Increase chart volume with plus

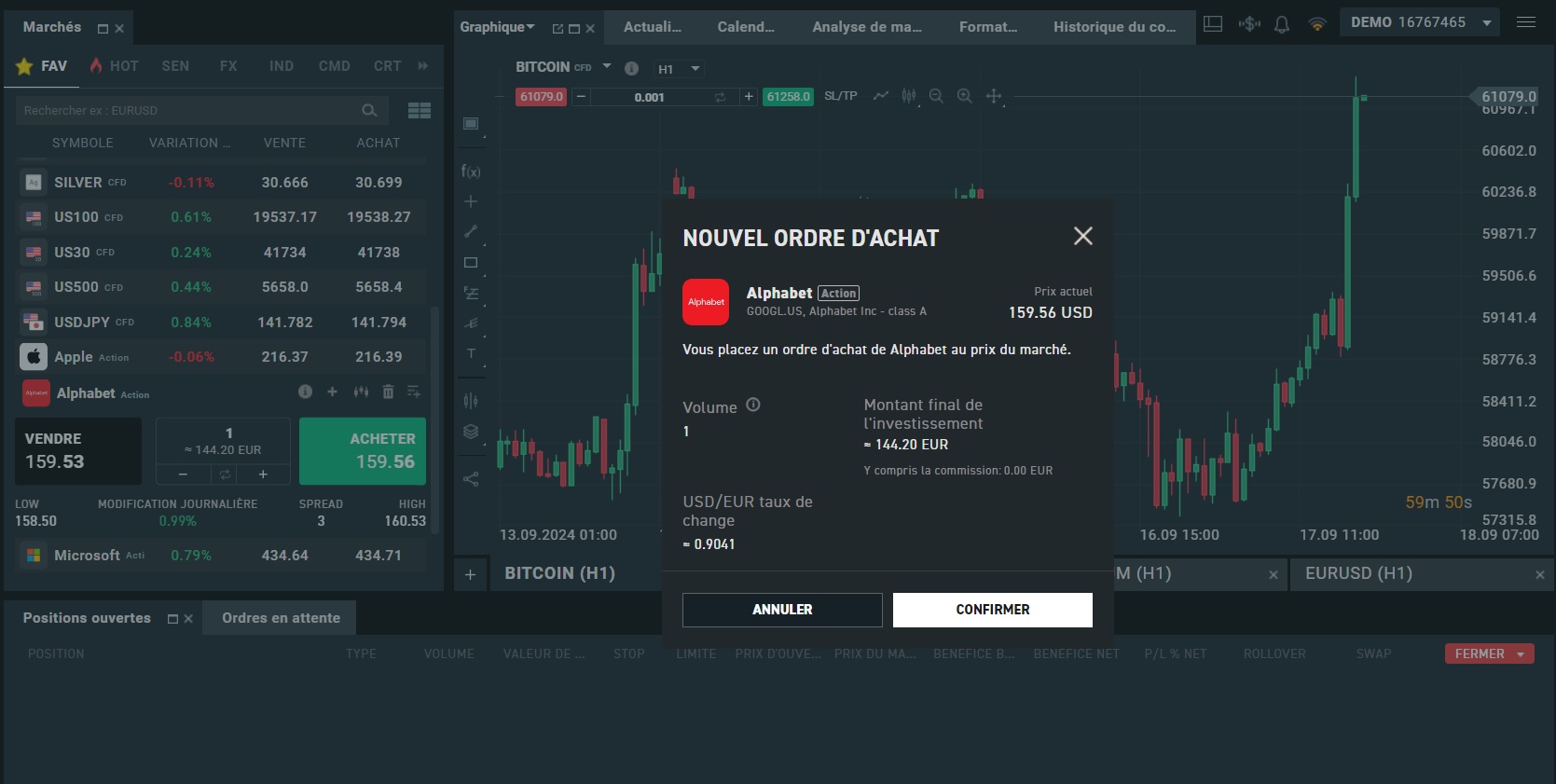point(748,97)
